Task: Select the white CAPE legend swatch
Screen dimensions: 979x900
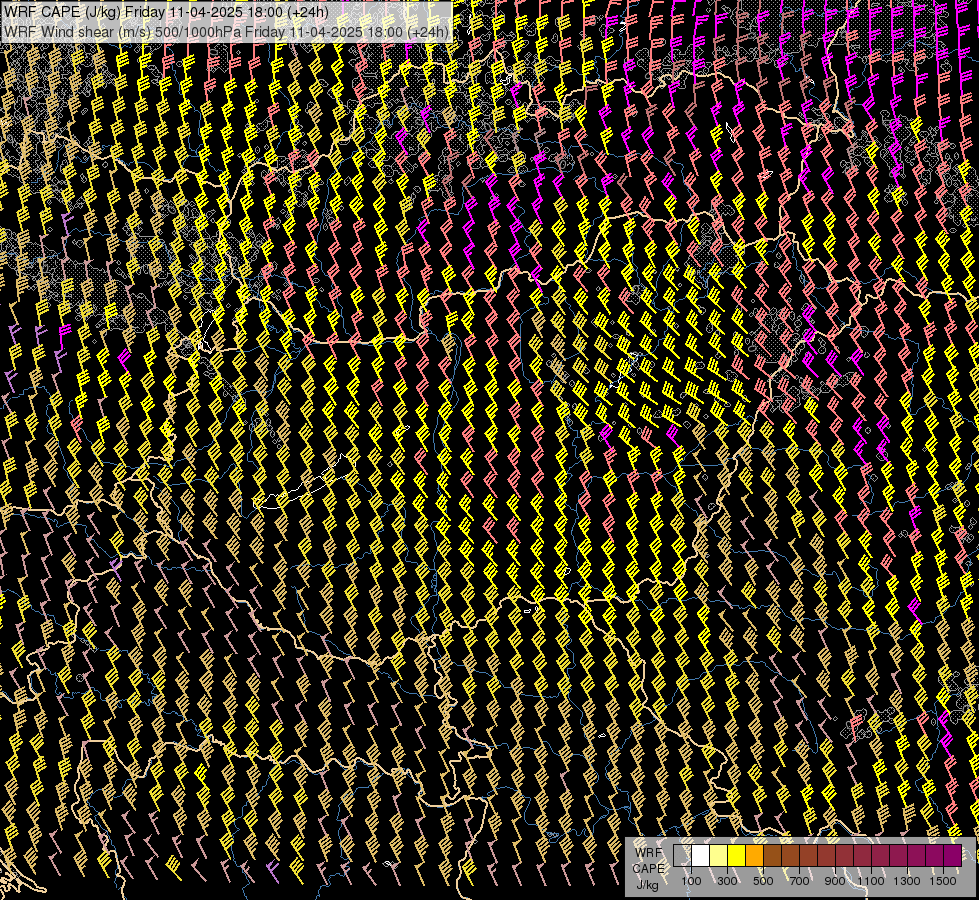Action: coord(701,855)
